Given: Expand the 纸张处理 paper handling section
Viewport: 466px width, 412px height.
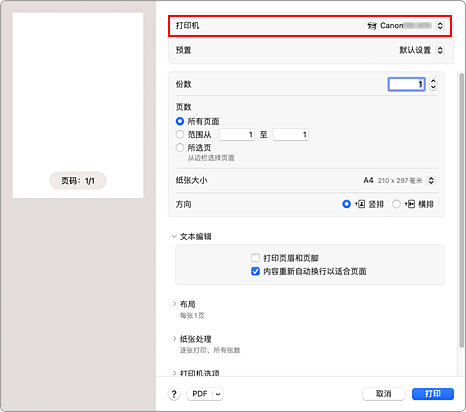Looking at the screenshot, I should [x=174, y=339].
